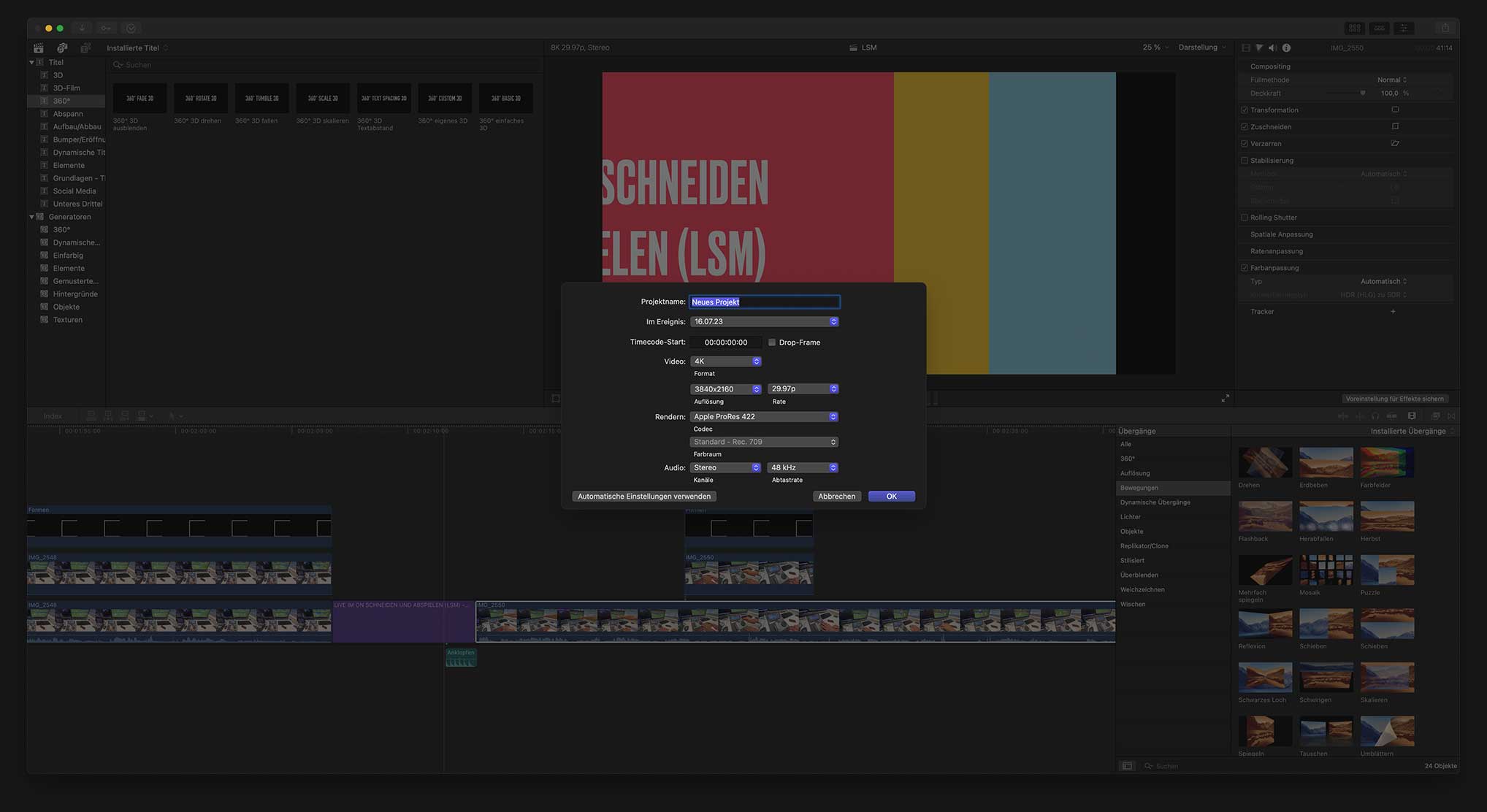Enable Stabilisierung in the inspector

(x=1245, y=160)
